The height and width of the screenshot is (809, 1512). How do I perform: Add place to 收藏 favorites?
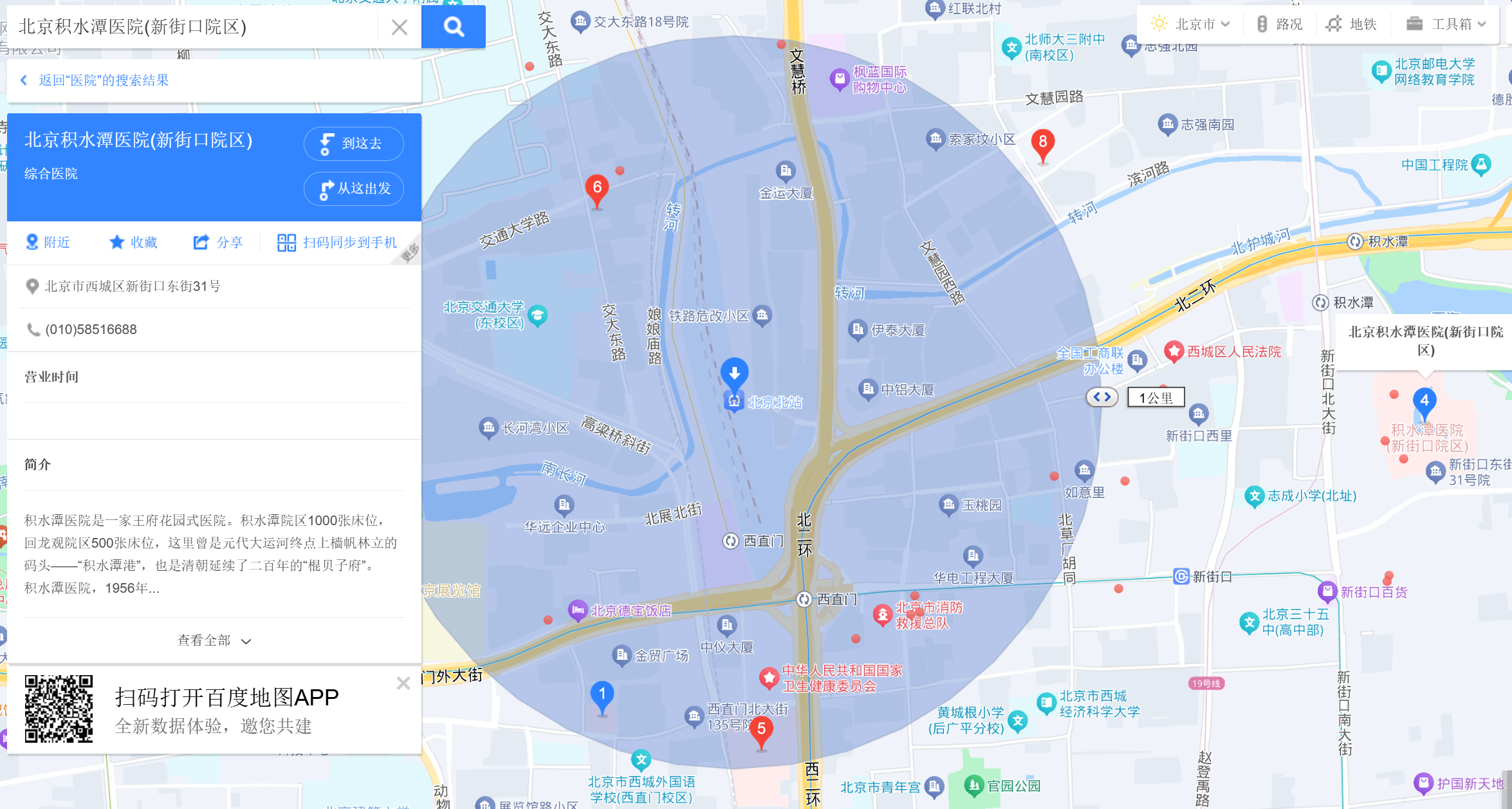133,242
